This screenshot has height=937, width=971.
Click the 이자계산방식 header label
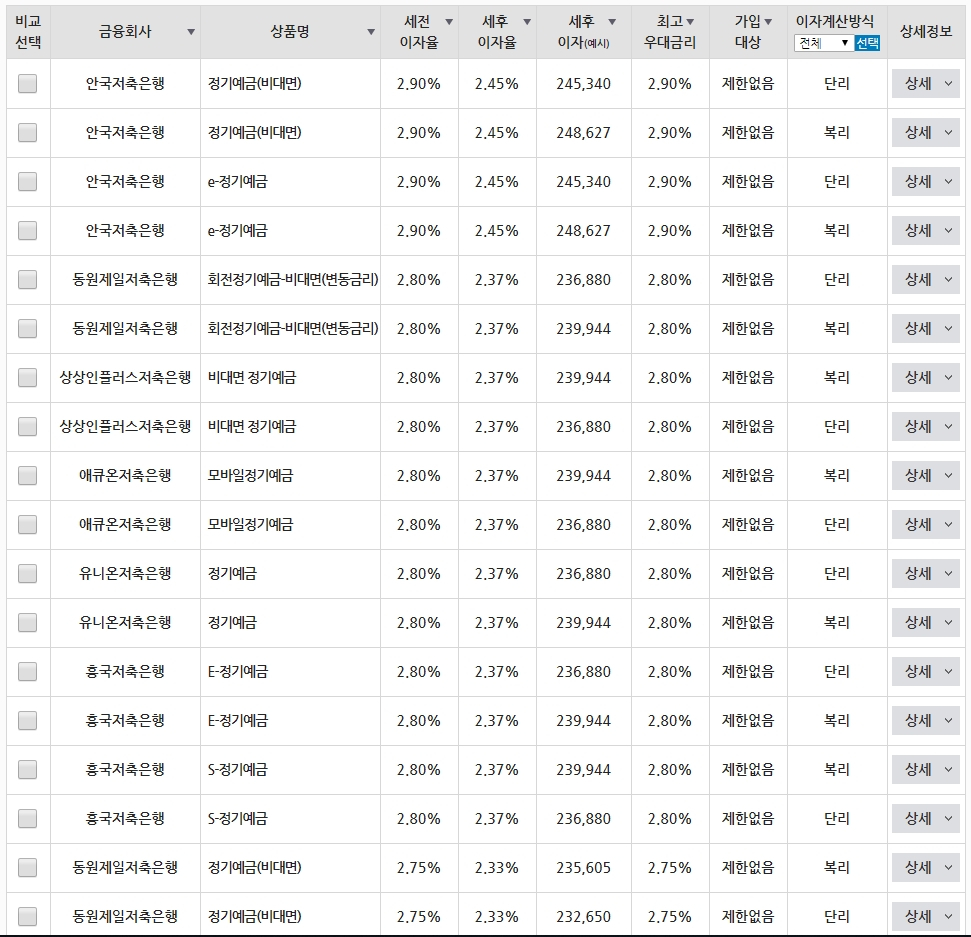pyautogui.click(x=835, y=22)
